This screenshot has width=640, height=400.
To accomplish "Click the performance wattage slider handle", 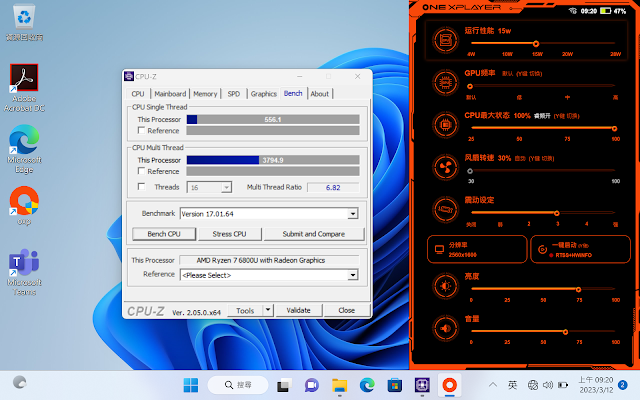I will tap(536, 43).
